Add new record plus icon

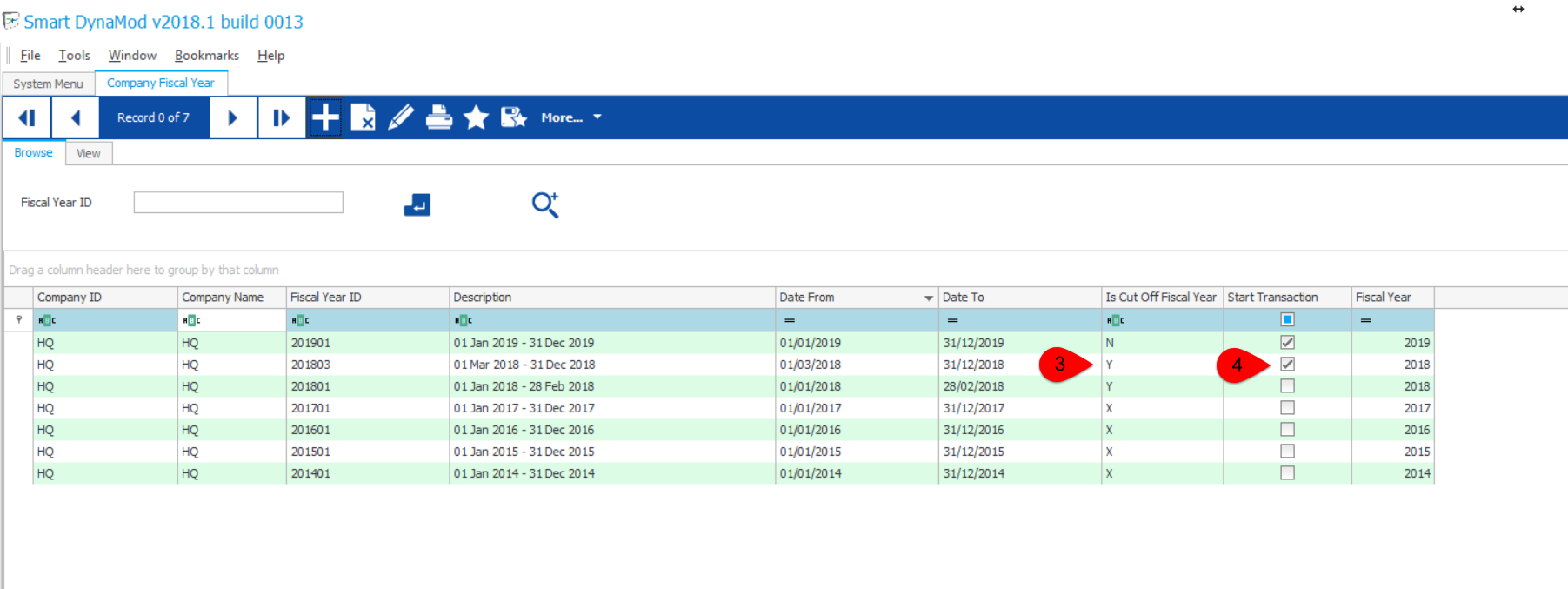(x=325, y=117)
